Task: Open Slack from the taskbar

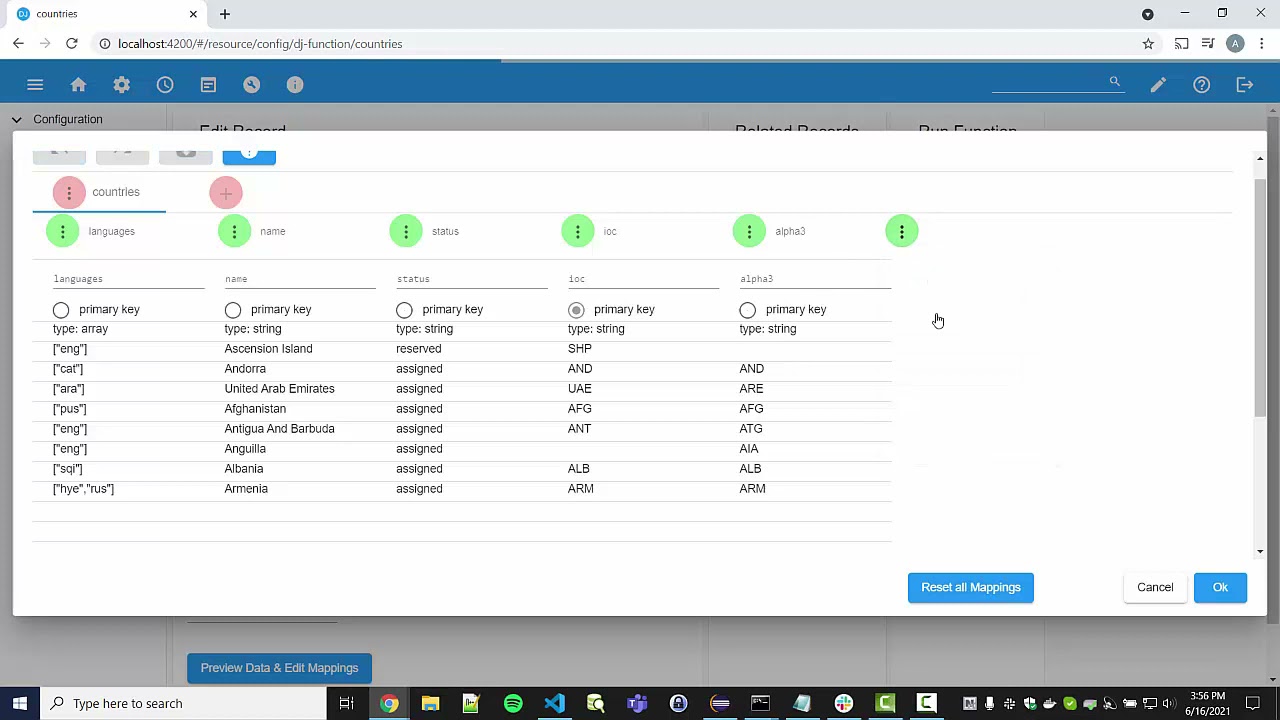Action: [844, 703]
